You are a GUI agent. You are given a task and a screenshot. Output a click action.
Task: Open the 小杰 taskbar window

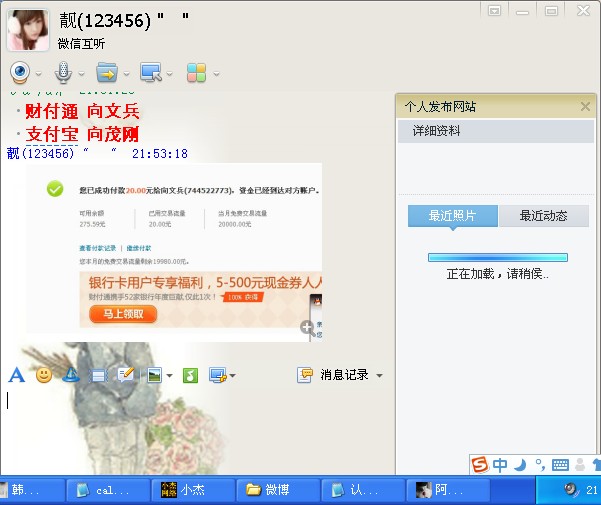(193, 490)
